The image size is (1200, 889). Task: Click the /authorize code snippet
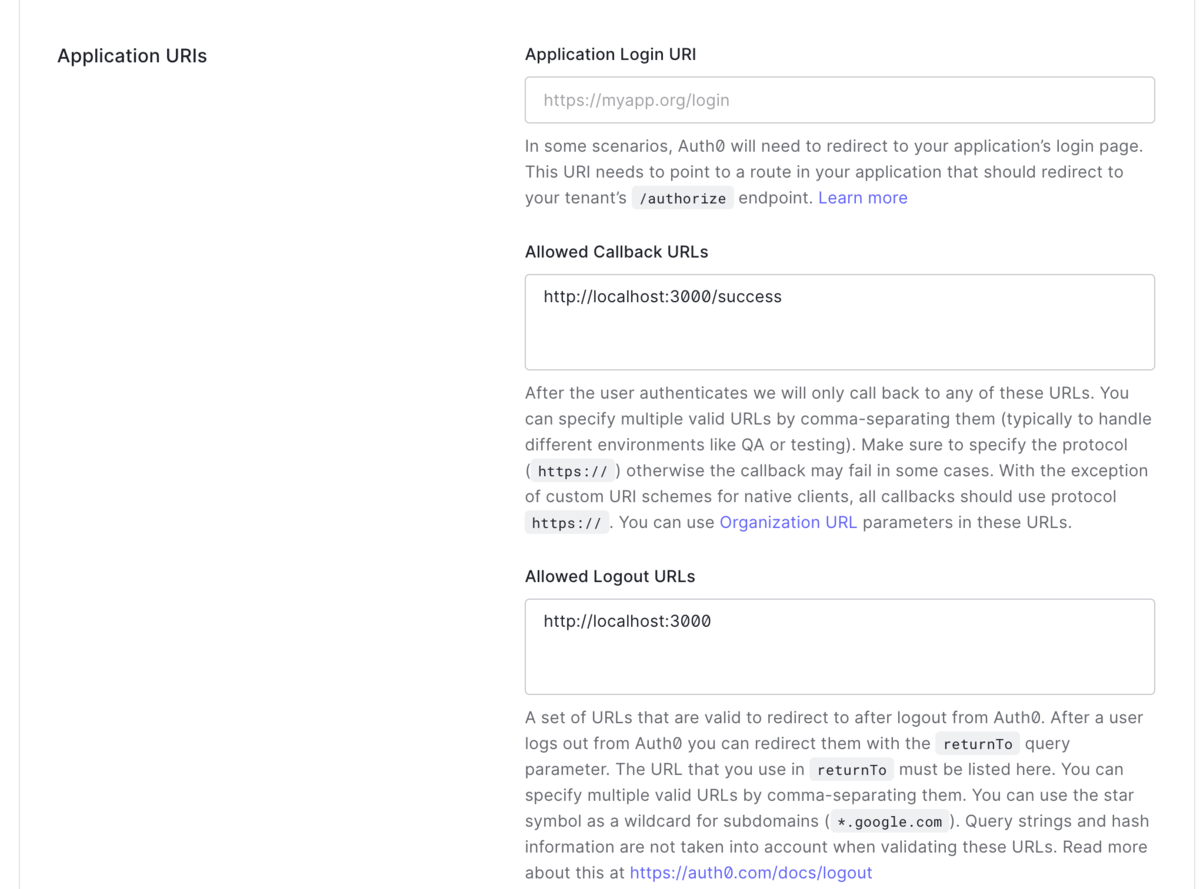tap(683, 198)
